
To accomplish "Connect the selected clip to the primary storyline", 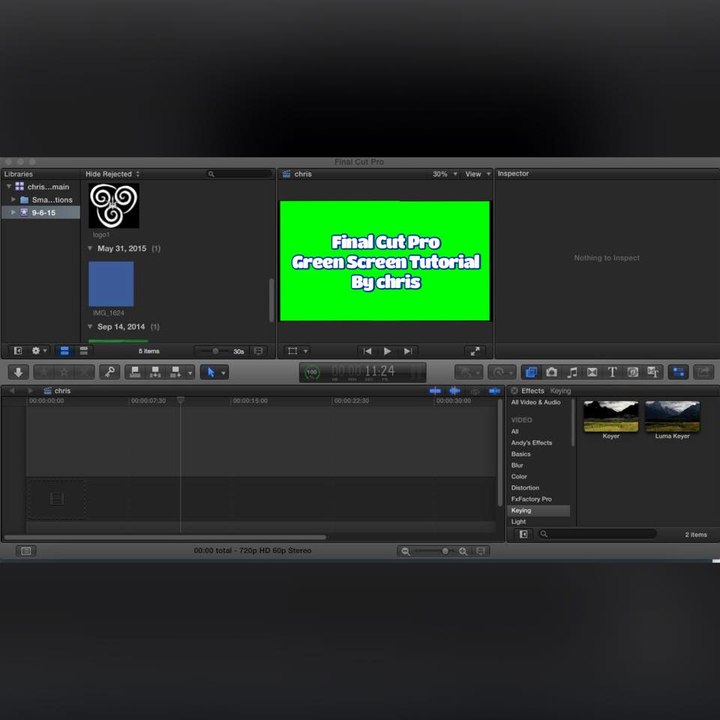I will (135, 372).
